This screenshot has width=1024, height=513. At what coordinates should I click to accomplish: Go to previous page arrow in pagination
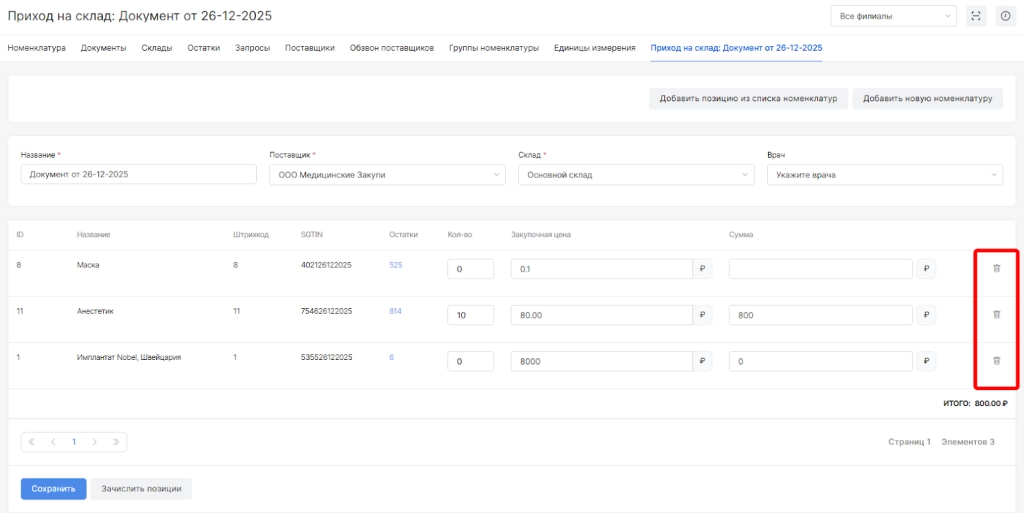53,441
